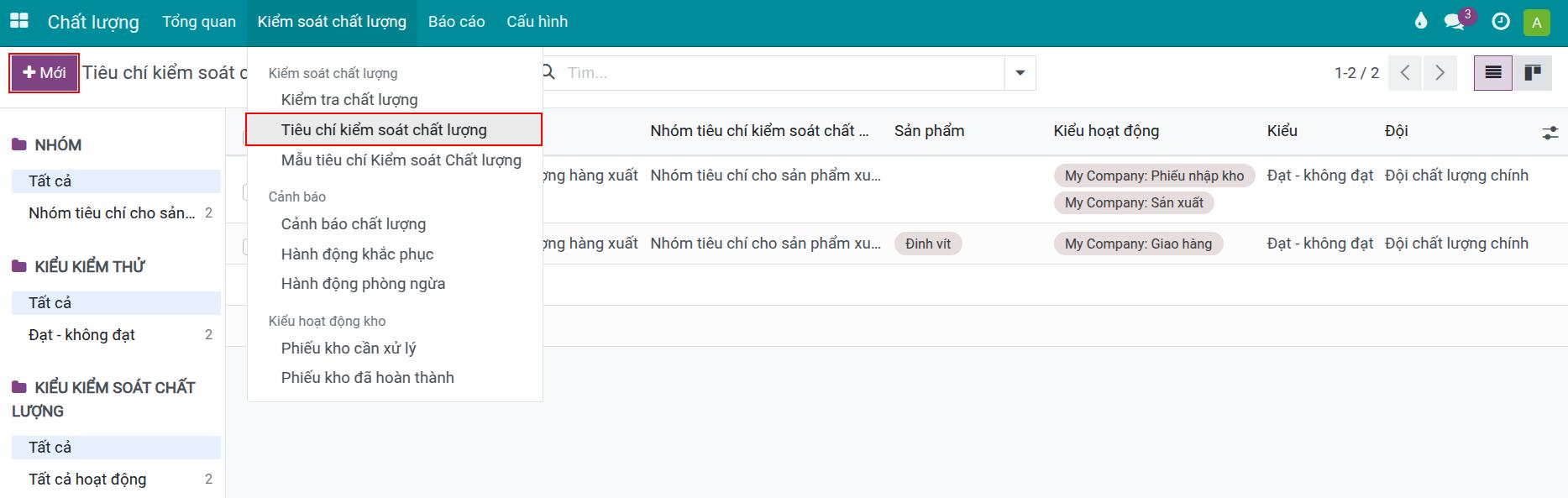Open optional columns adjust icon
This screenshot has height=498, width=1568.
coord(1550,133)
